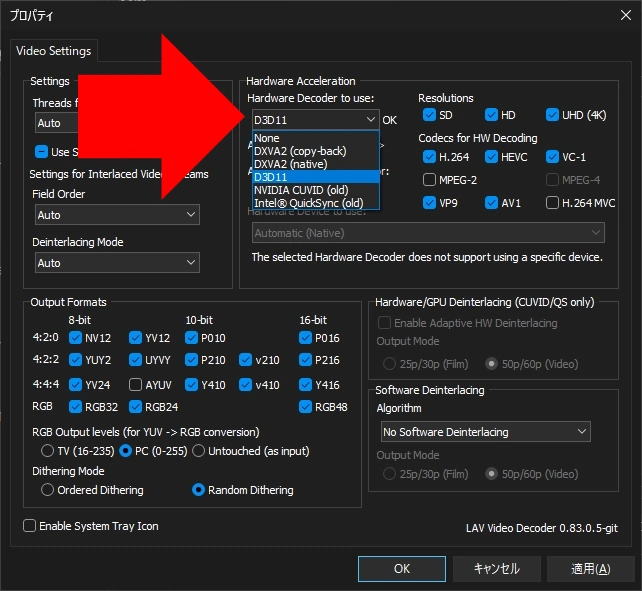The image size is (642, 591).
Task: Close the プロパティ dialog window
Action: tap(626, 16)
